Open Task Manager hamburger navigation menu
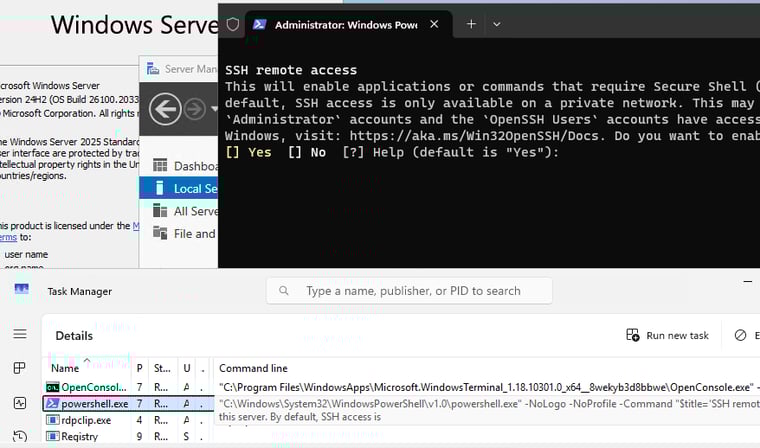The image size is (760, 448). 20,334
